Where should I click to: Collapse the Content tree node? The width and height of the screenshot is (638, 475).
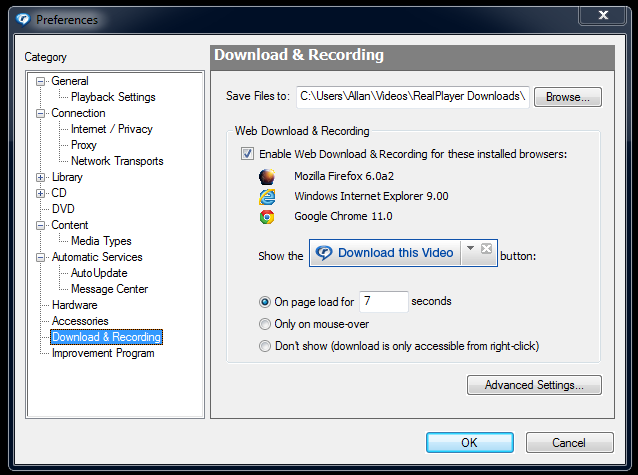pyautogui.click(x=40, y=225)
